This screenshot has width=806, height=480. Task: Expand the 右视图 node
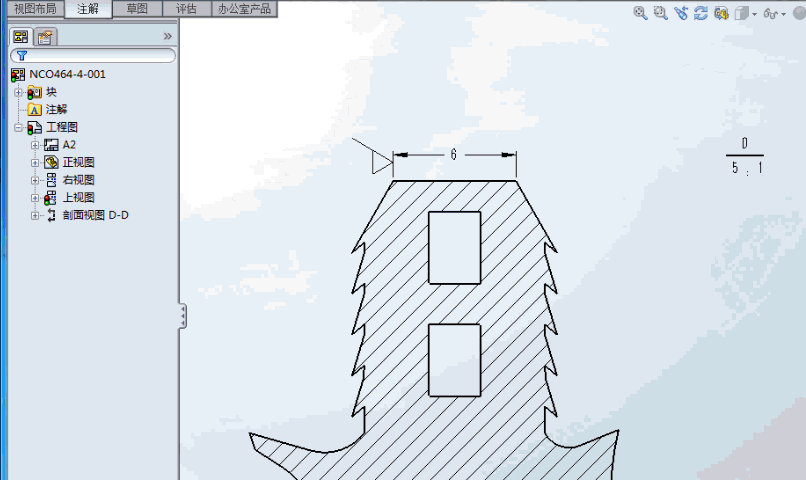[35, 180]
